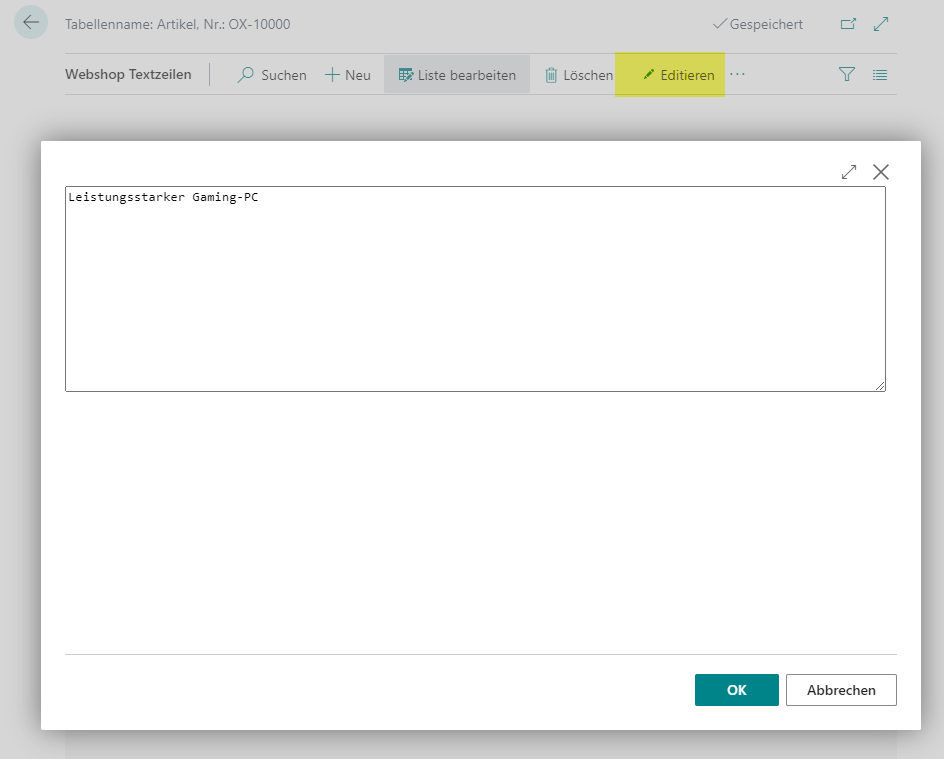
Task: Expand the page with the header arrows icon
Action: tap(881, 24)
